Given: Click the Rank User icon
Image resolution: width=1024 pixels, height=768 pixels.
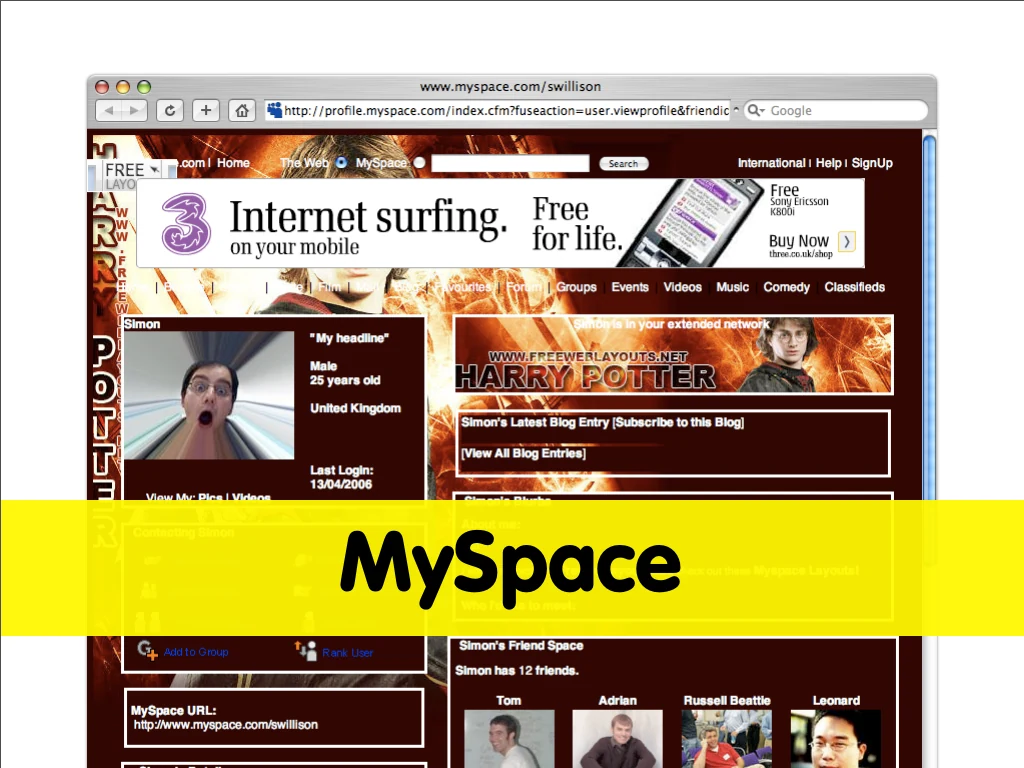Looking at the screenshot, I should coord(306,650).
